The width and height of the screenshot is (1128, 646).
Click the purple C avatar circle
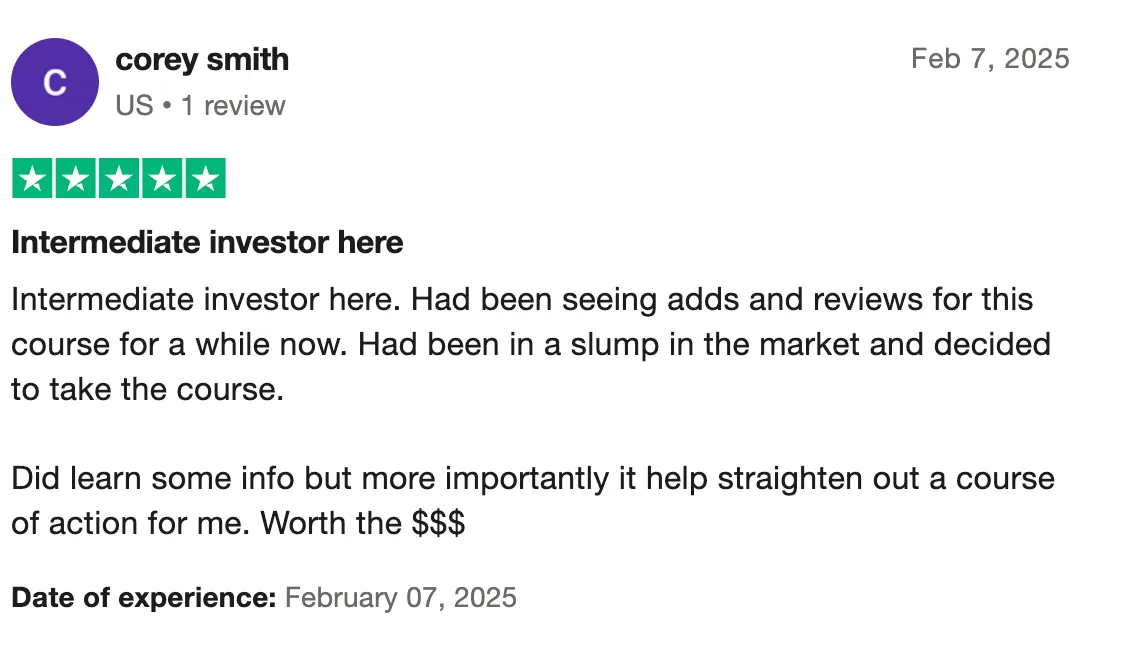point(55,82)
